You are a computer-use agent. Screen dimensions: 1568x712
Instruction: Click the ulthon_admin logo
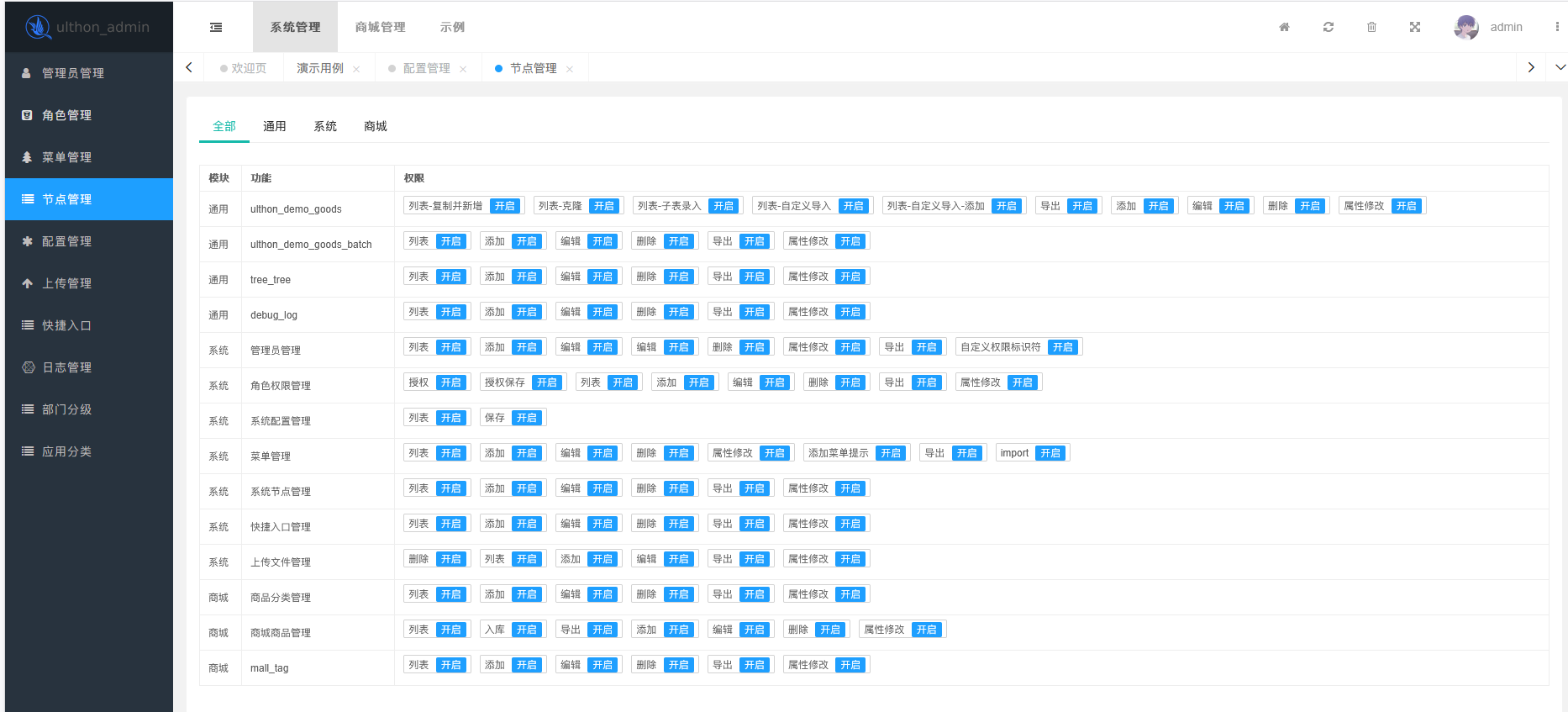(x=87, y=27)
